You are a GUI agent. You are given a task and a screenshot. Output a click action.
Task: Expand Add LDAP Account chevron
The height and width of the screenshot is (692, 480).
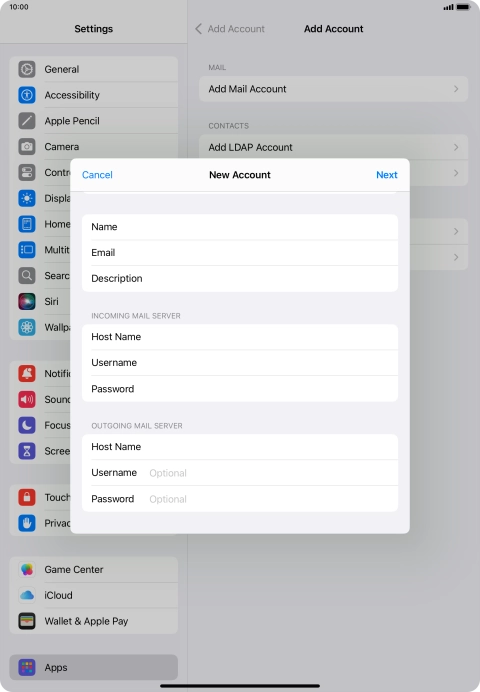pyautogui.click(x=456, y=147)
